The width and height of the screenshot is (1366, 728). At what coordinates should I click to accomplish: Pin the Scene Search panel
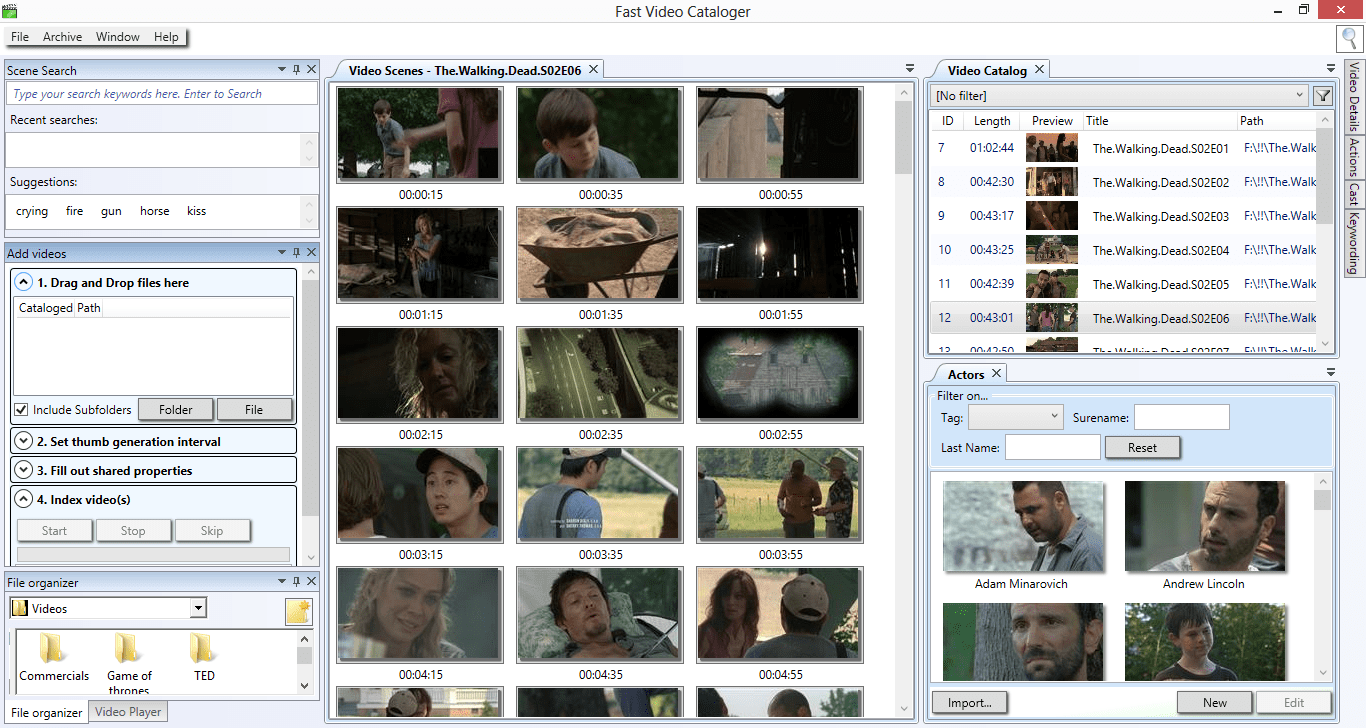pos(296,70)
